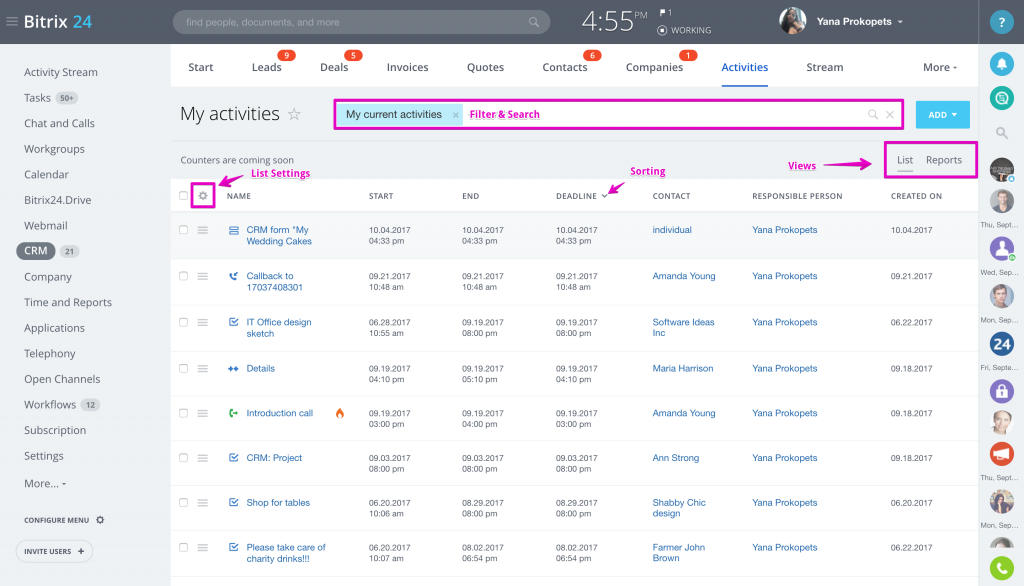Check the Details row checkbox
The height and width of the screenshot is (586, 1024).
pos(184,368)
